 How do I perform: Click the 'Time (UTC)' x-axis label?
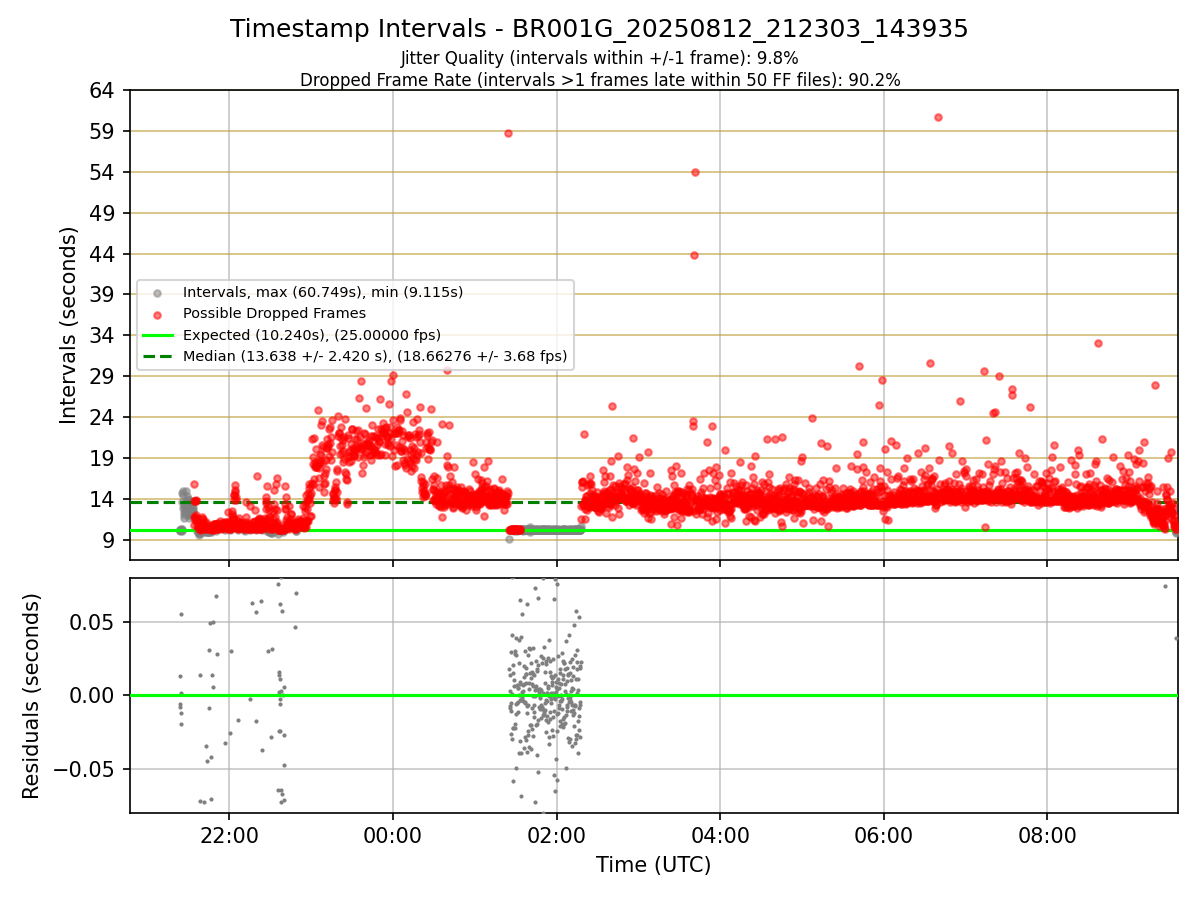(x=653, y=865)
